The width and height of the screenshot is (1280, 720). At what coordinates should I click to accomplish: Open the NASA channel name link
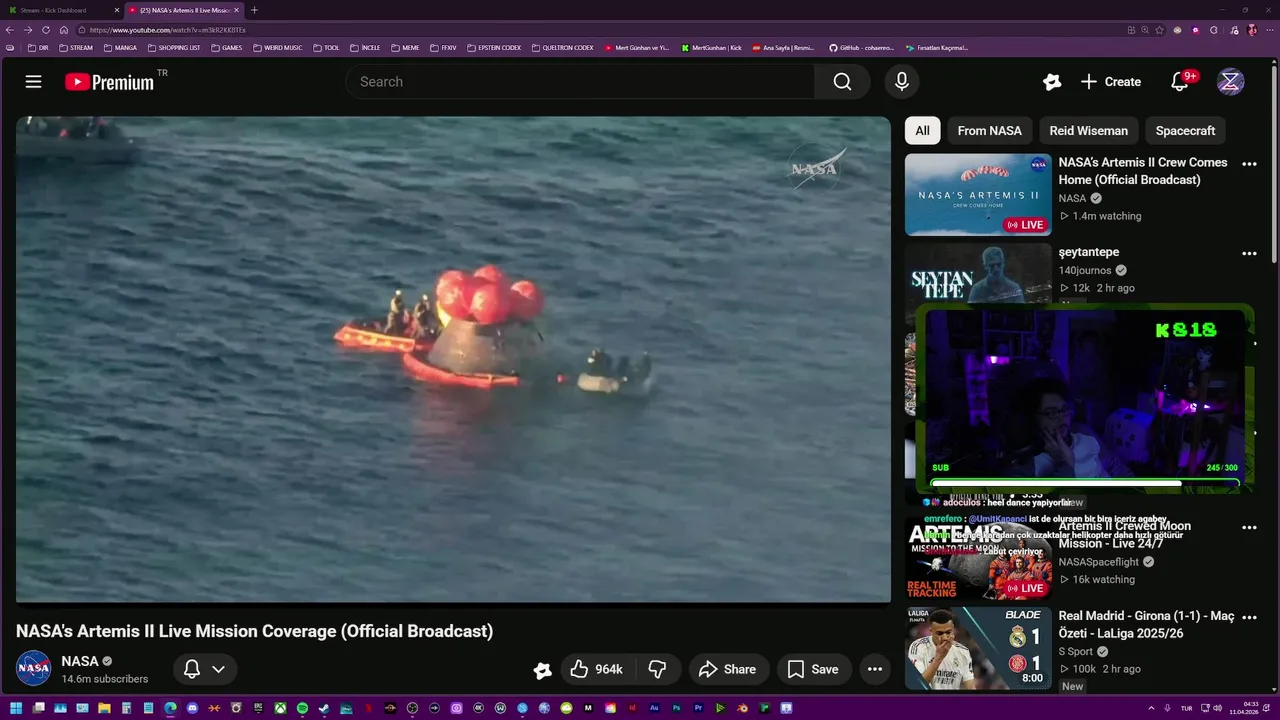[x=80, y=661]
